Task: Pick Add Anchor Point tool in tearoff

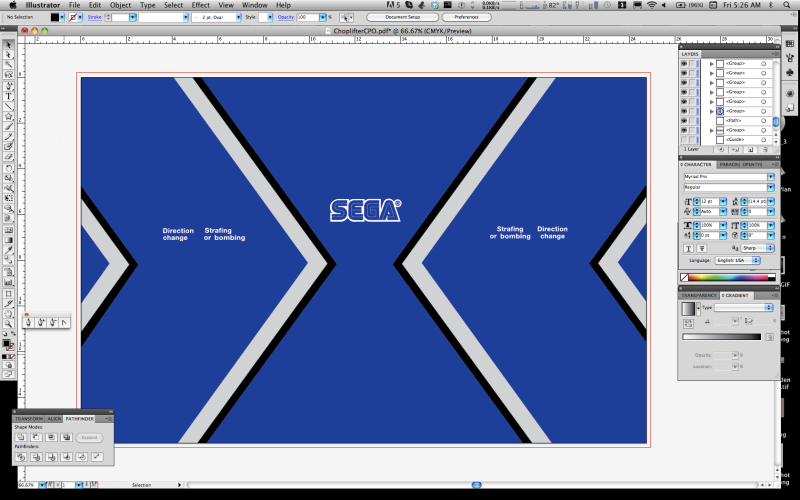Action: click(x=40, y=322)
